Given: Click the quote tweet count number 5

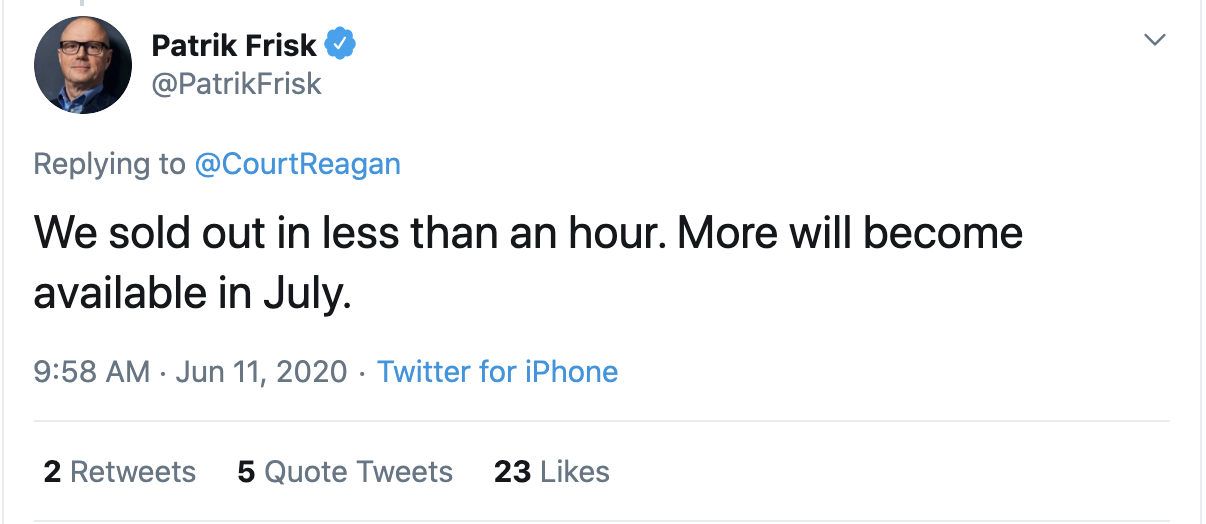Looking at the screenshot, I should coord(246,471).
